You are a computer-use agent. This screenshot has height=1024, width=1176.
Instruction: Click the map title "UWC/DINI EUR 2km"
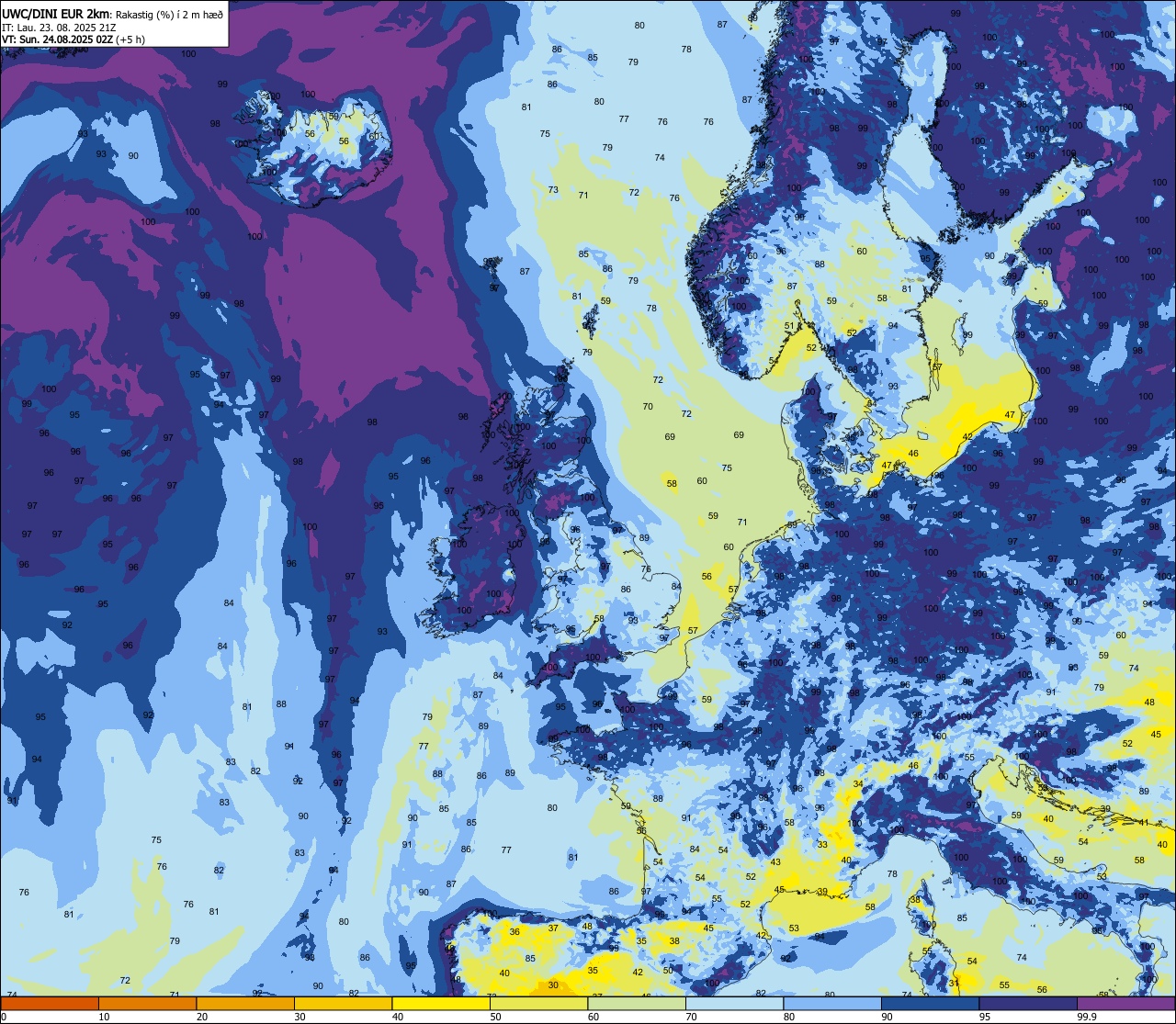point(56,13)
